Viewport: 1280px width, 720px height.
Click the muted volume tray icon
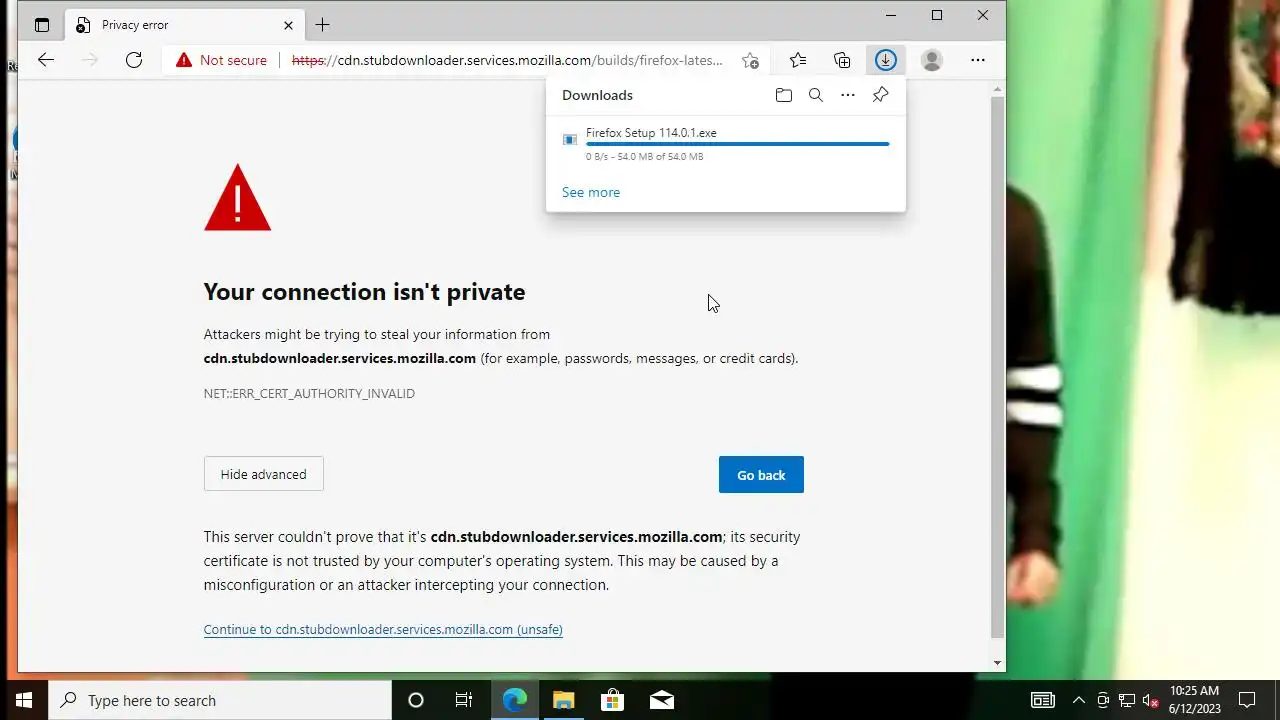(x=1151, y=700)
